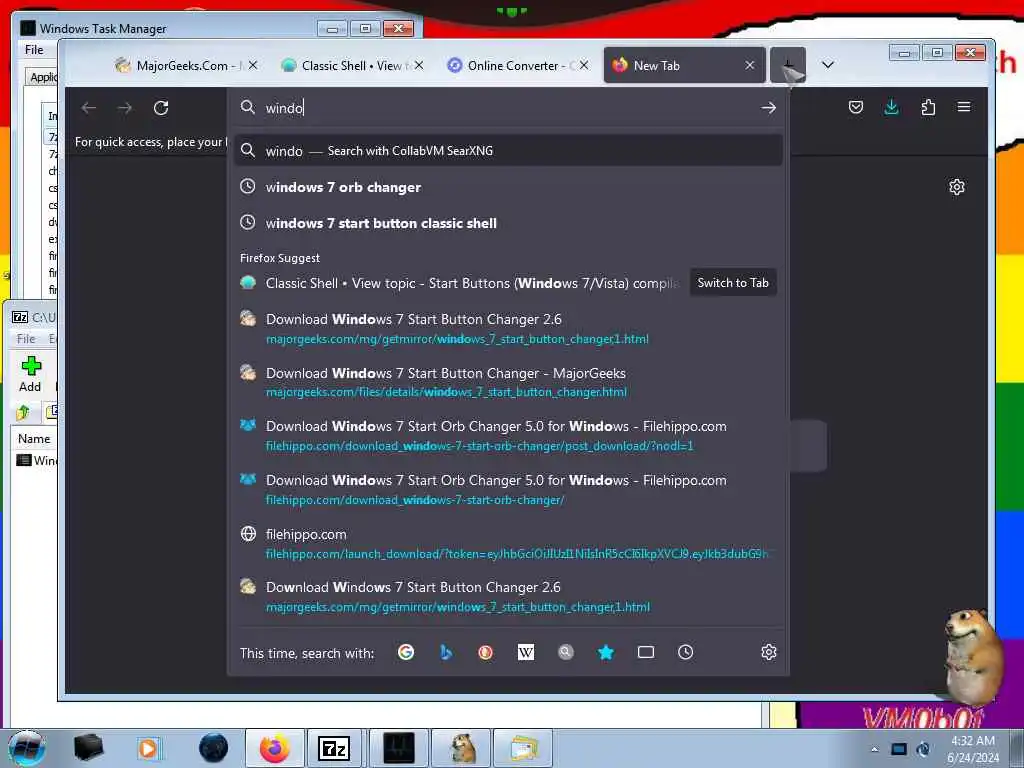Click the Go arrow in address bar

[x=768, y=108]
